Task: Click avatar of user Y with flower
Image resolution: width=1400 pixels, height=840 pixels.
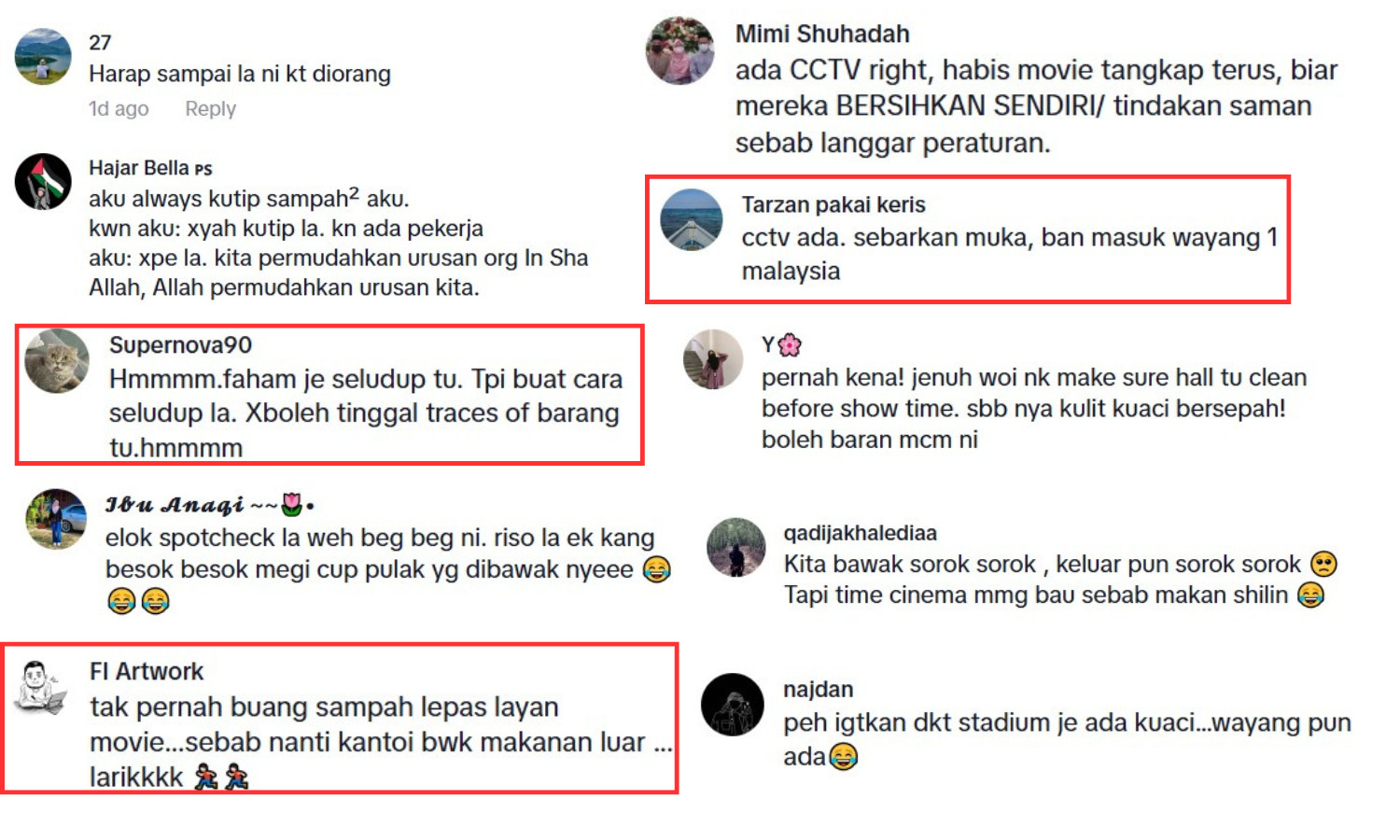Action: click(713, 359)
